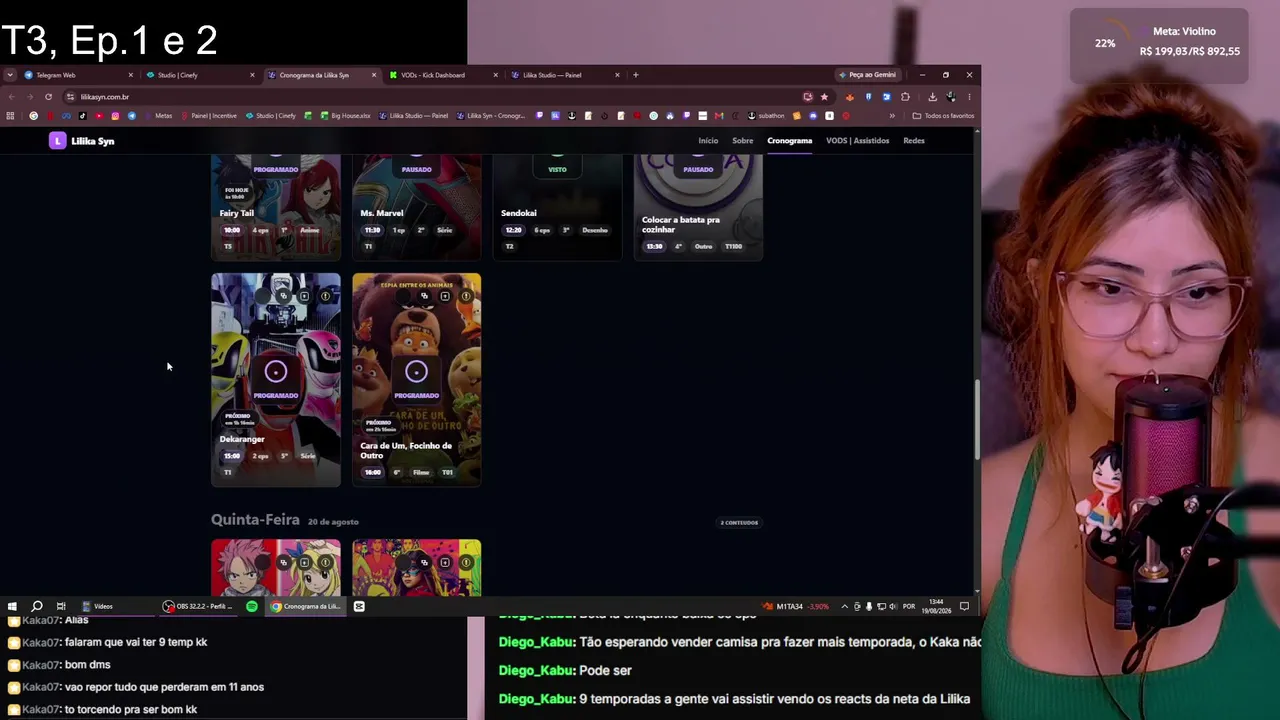
Task: Select the VODs - Kick Dashboard tab
Action: click(444, 75)
